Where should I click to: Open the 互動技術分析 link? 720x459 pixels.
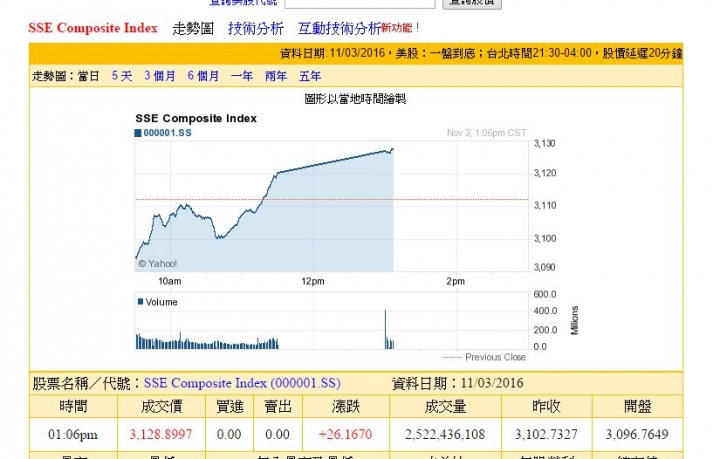point(339,28)
